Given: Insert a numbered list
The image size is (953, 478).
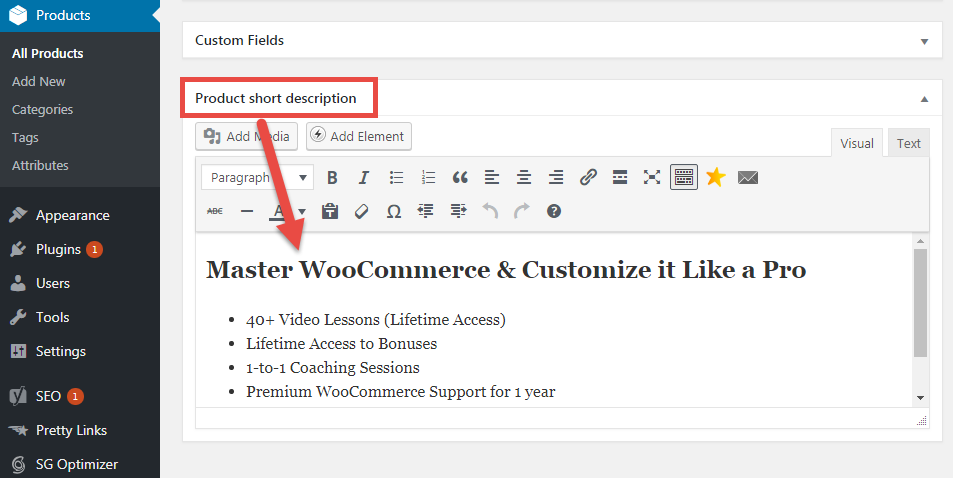Looking at the screenshot, I should point(428,178).
